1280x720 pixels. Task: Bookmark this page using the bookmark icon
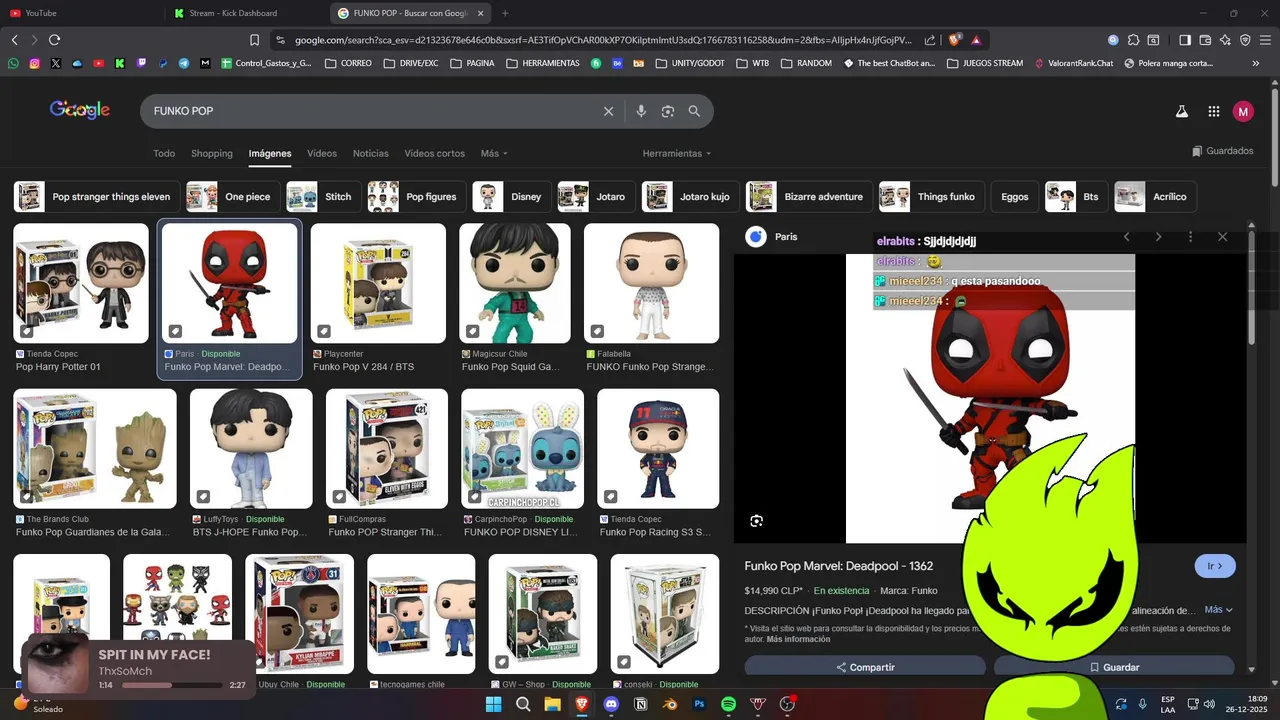[x=254, y=40]
